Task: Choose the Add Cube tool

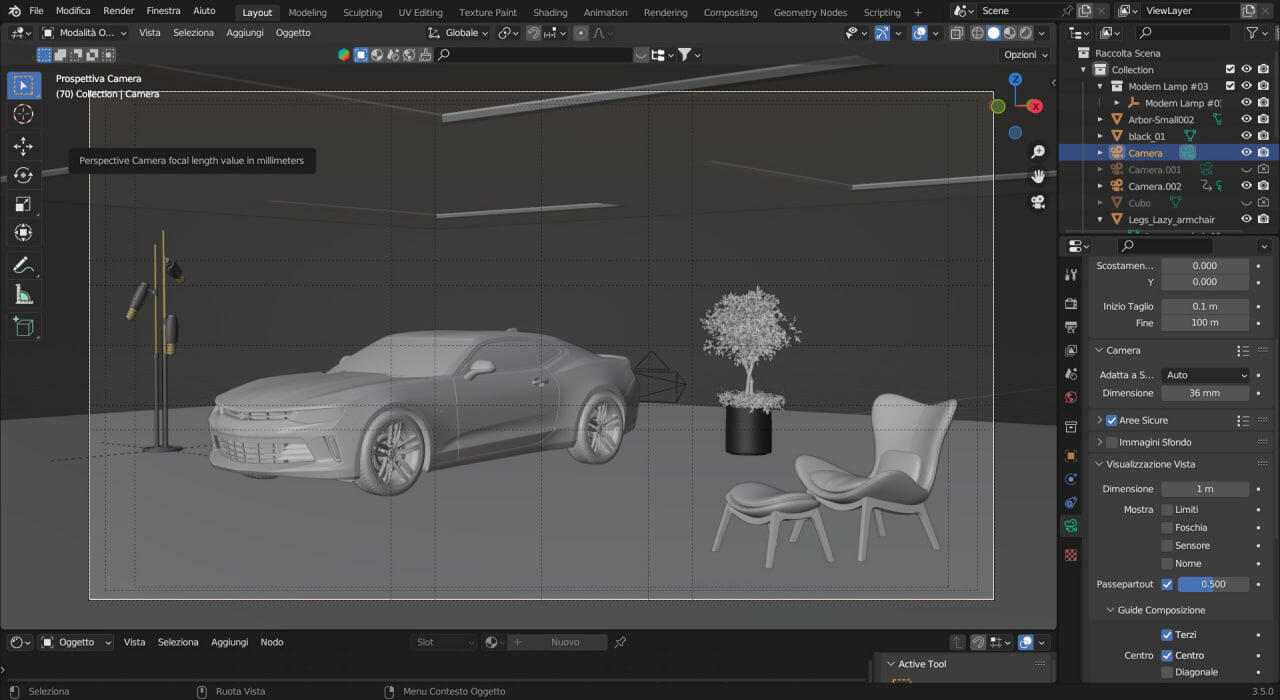Action: pyautogui.click(x=23, y=326)
